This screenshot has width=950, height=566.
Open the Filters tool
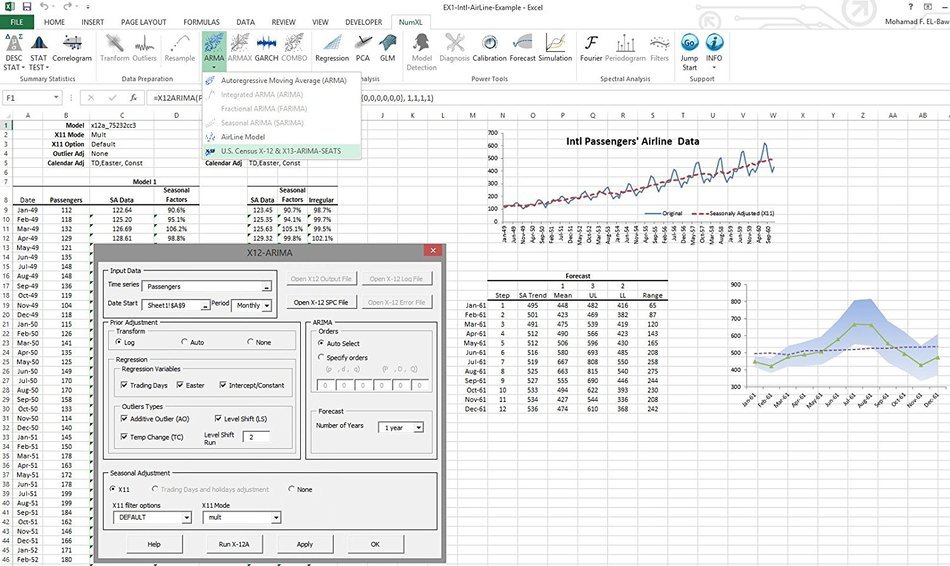(x=659, y=48)
